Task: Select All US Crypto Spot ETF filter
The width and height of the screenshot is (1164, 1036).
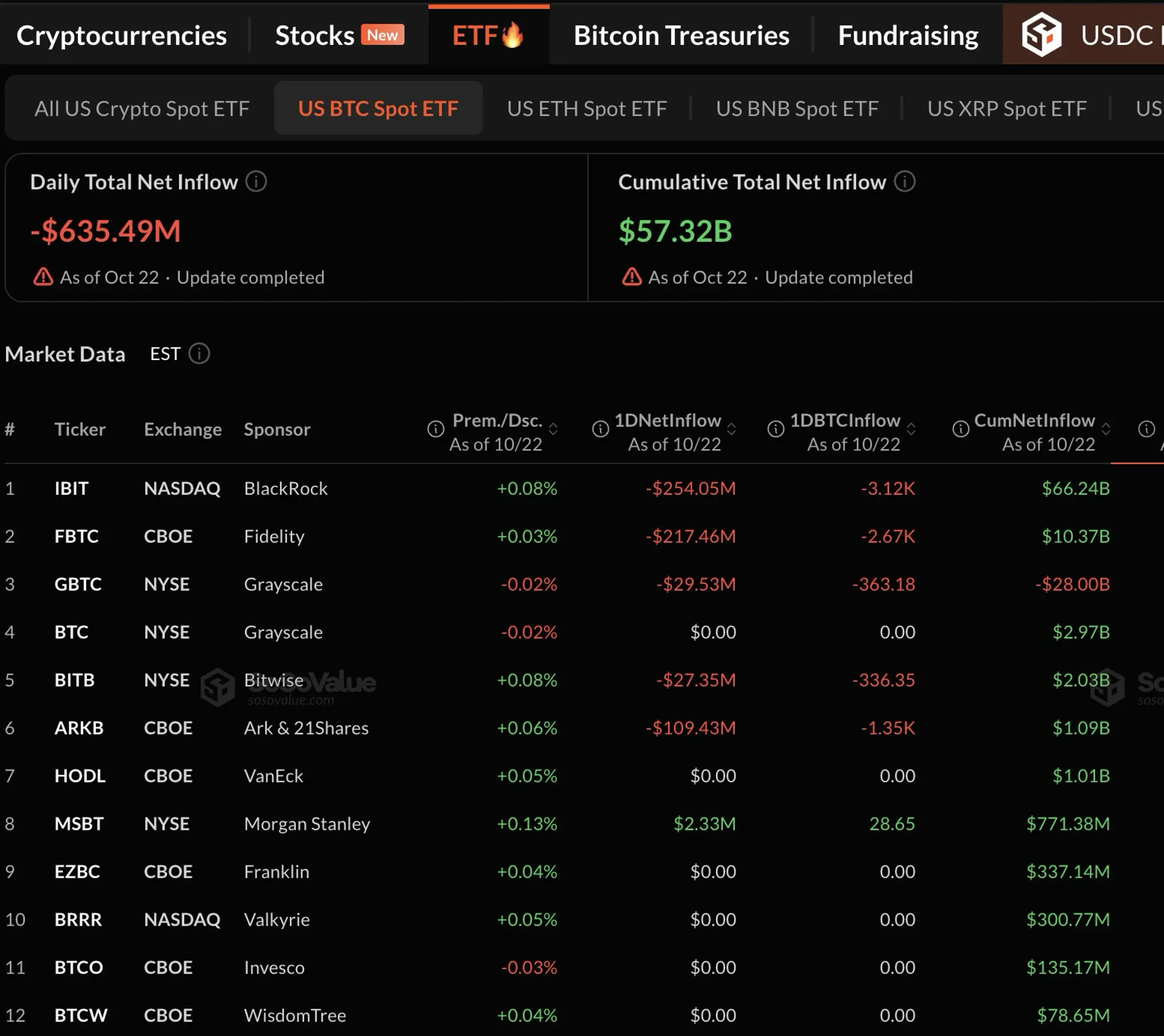Action: point(142,109)
